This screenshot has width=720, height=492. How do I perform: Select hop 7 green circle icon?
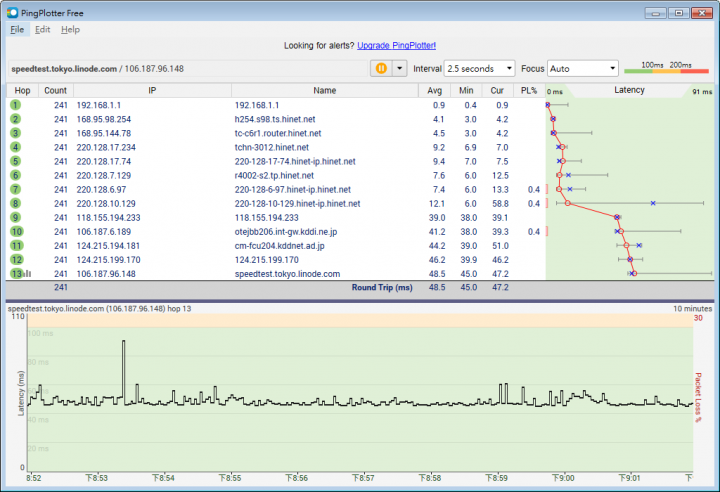tap(15, 189)
